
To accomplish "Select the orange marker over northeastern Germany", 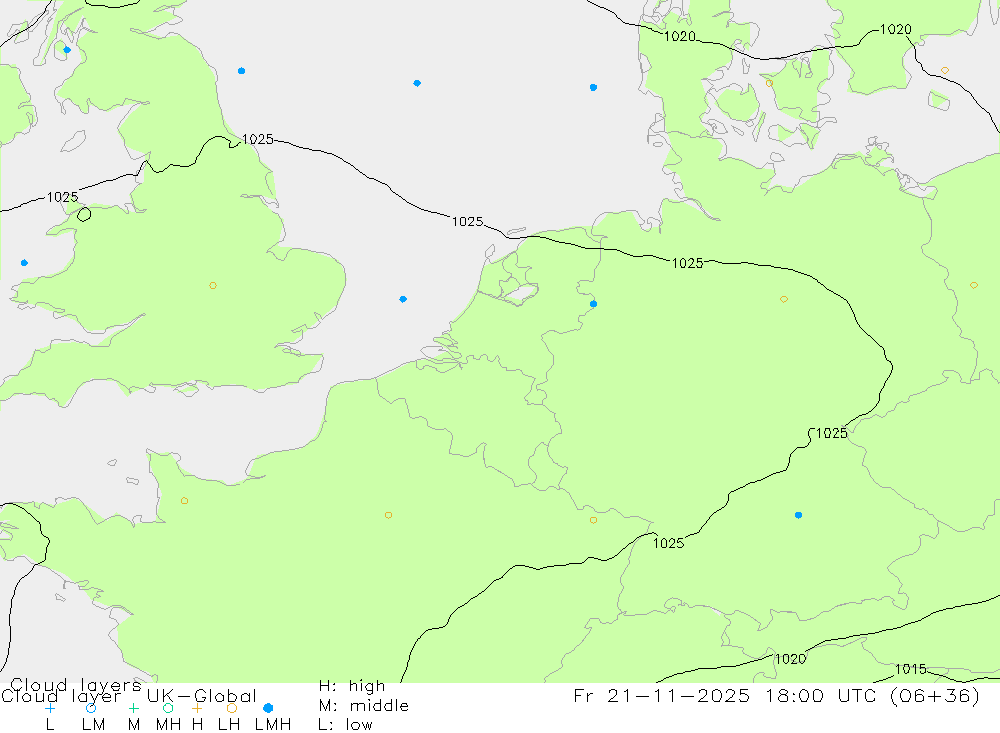I will 784,299.
